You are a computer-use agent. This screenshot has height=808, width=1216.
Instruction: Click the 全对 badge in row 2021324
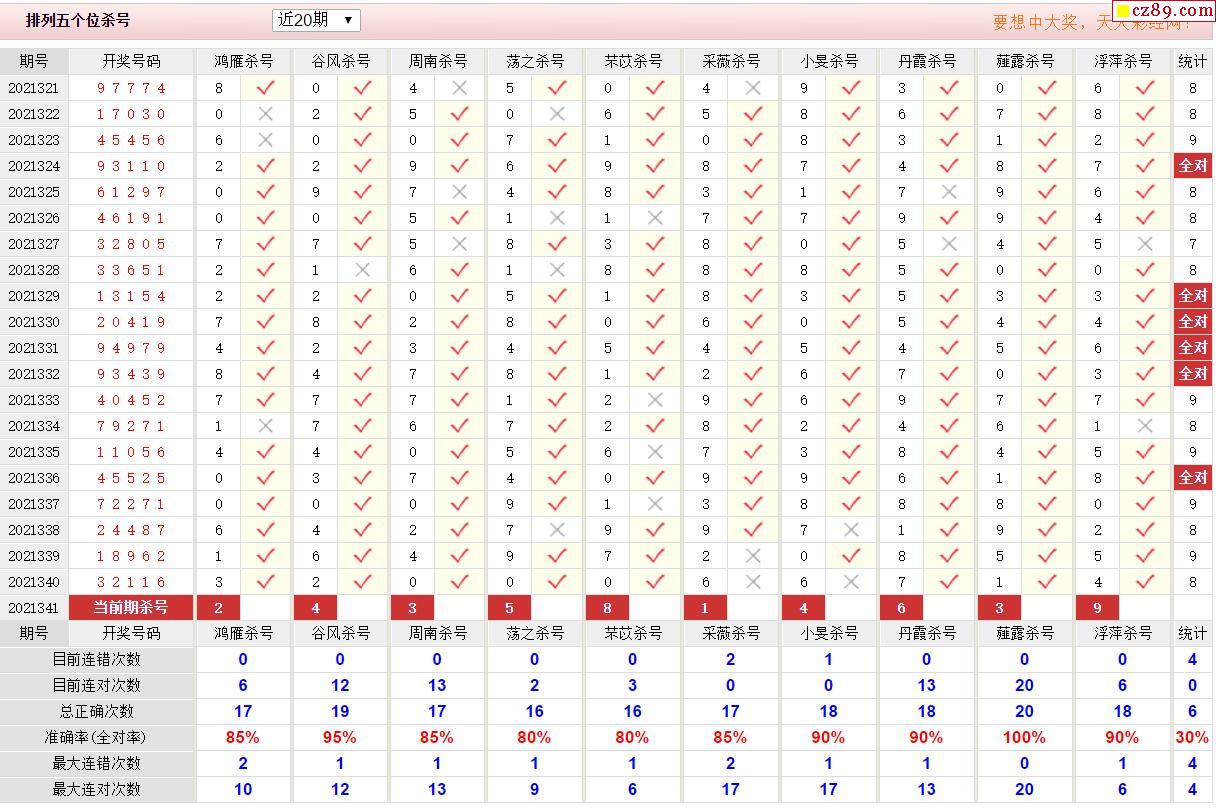pyautogui.click(x=1193, y=166)
